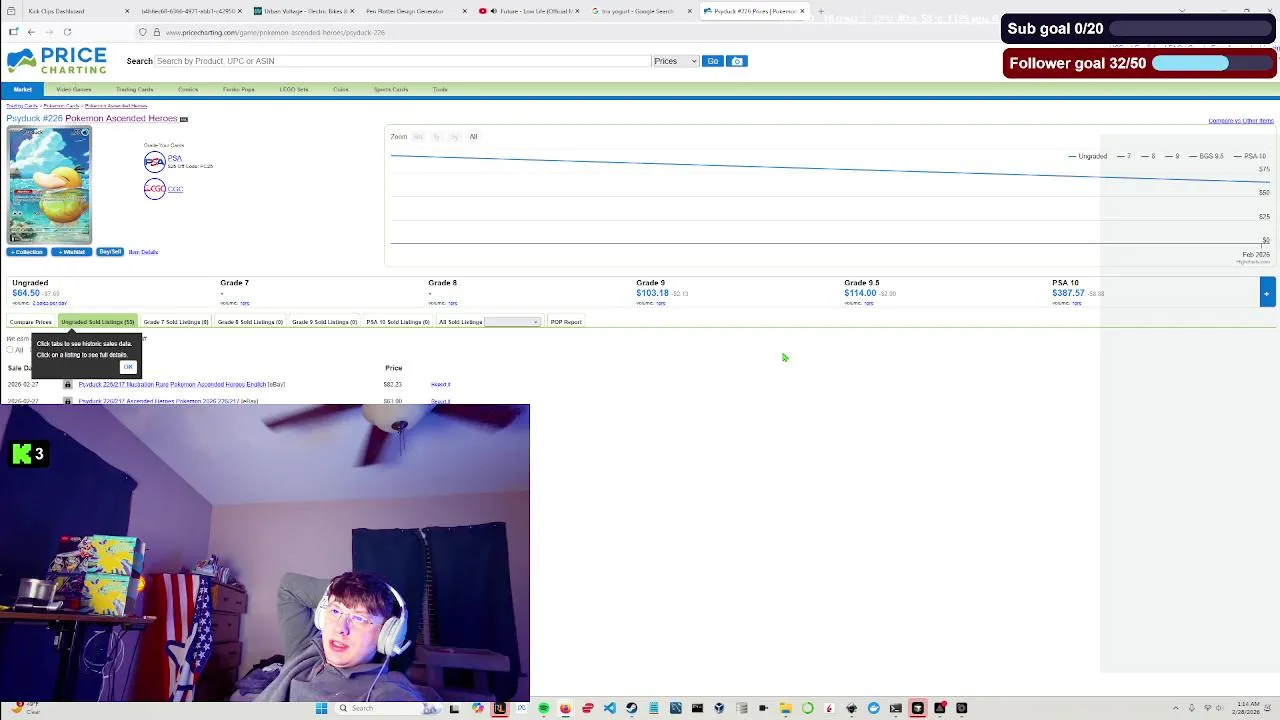Dismiss the tooltip with OK button
This screenshot has height=720, width=1280.
point(128,367)
